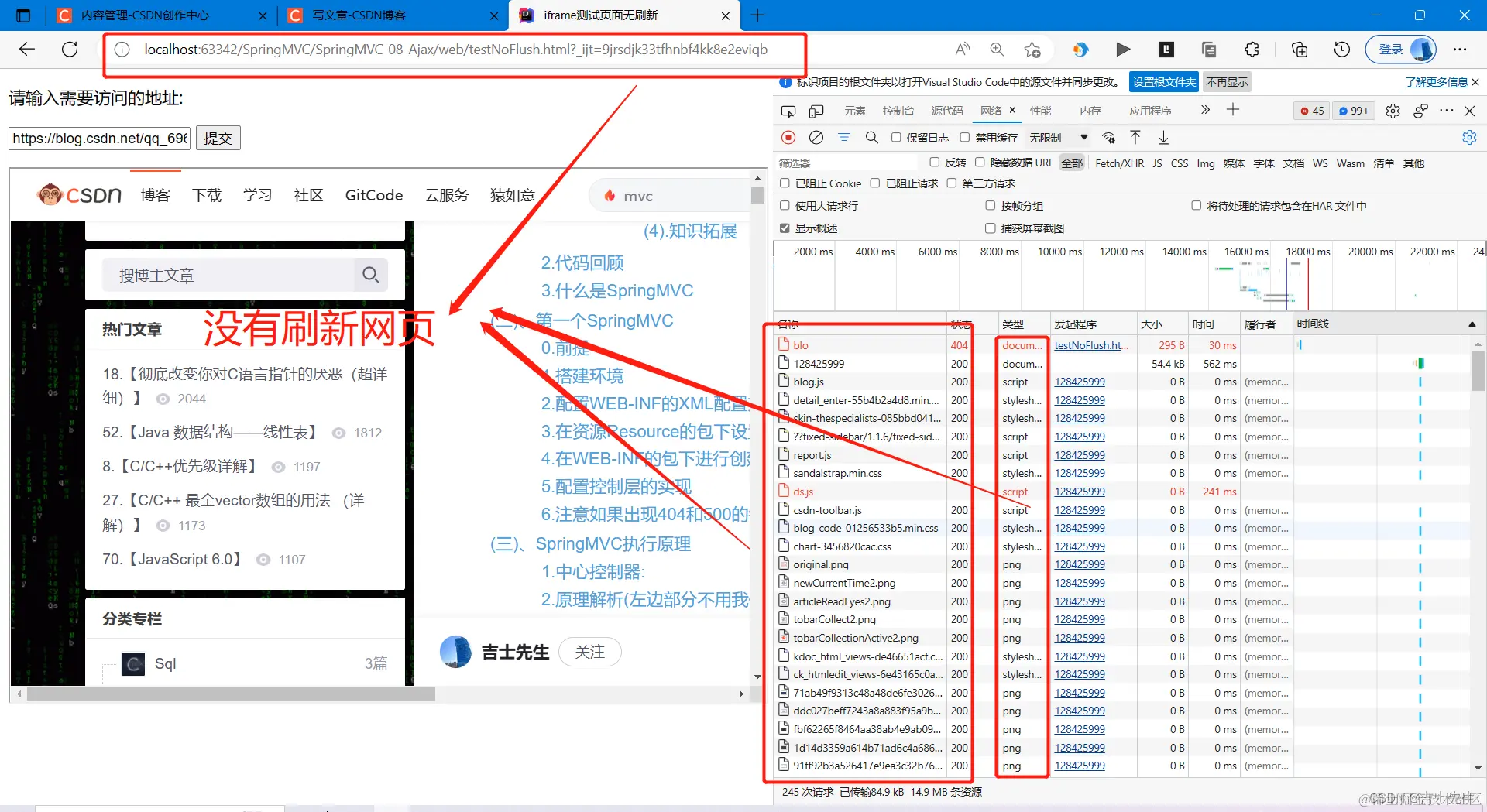
Task: Open network search magnifier icon
Action: point(871,137)
